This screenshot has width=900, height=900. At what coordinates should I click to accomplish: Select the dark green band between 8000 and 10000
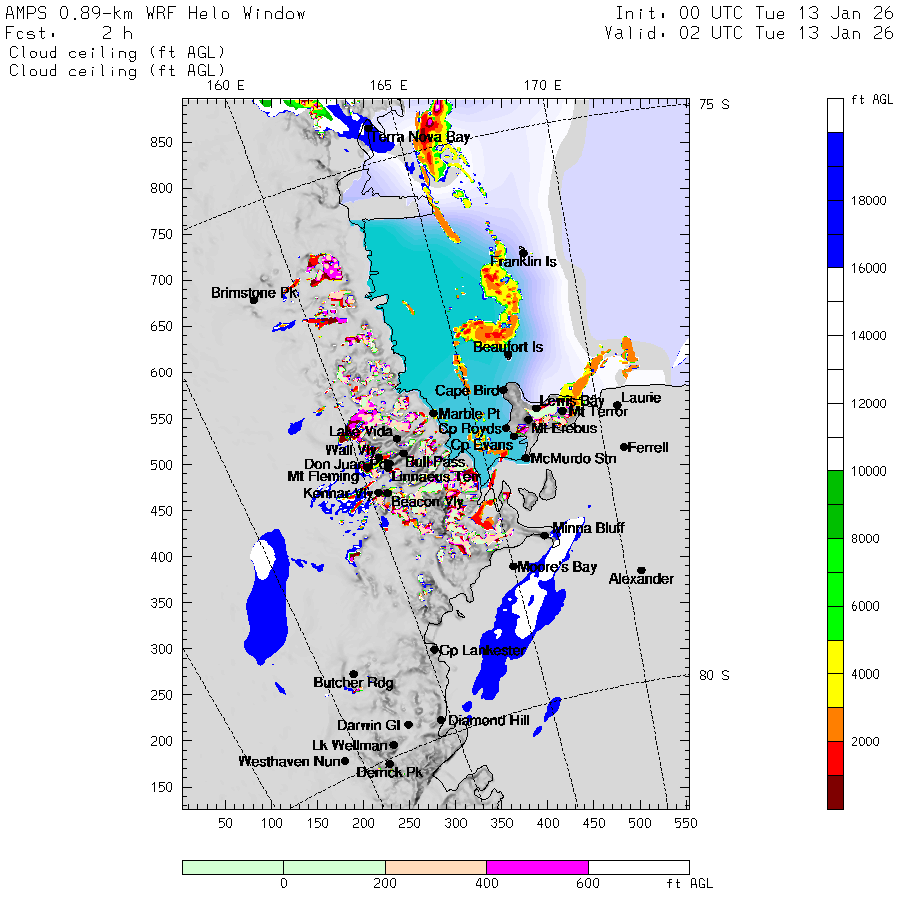(x=835, y=505)
